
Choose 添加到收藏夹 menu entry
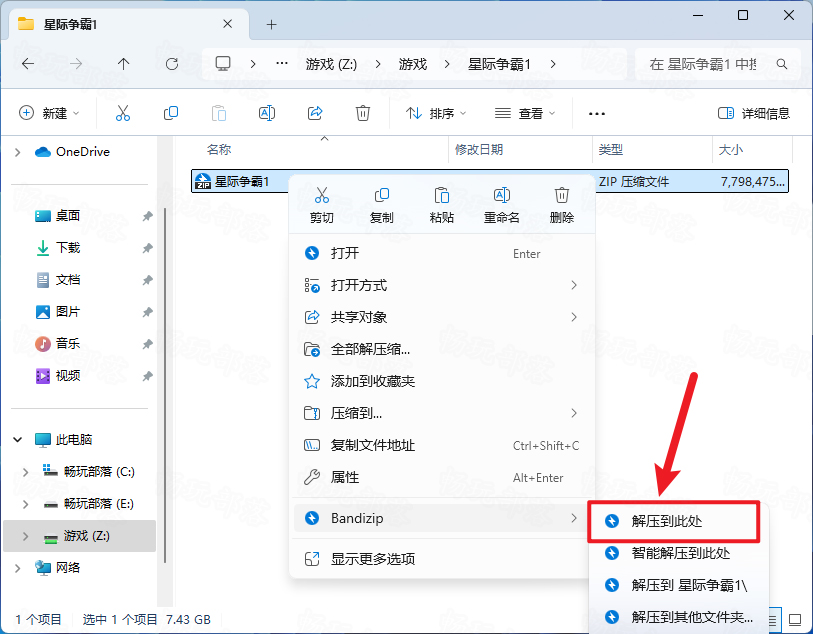tap(442, 382)
